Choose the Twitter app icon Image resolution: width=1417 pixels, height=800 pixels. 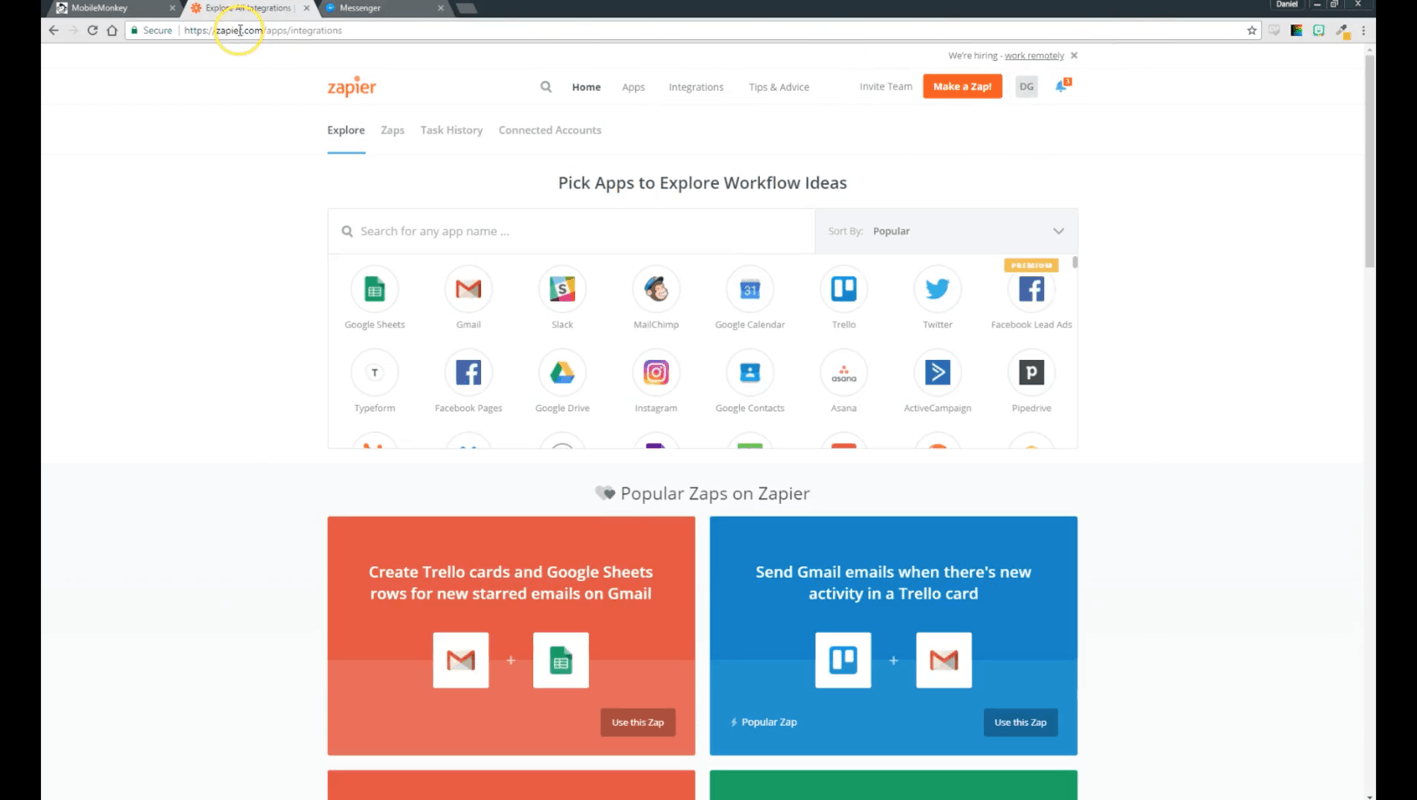pyautogui.click(x=937, y=289)
